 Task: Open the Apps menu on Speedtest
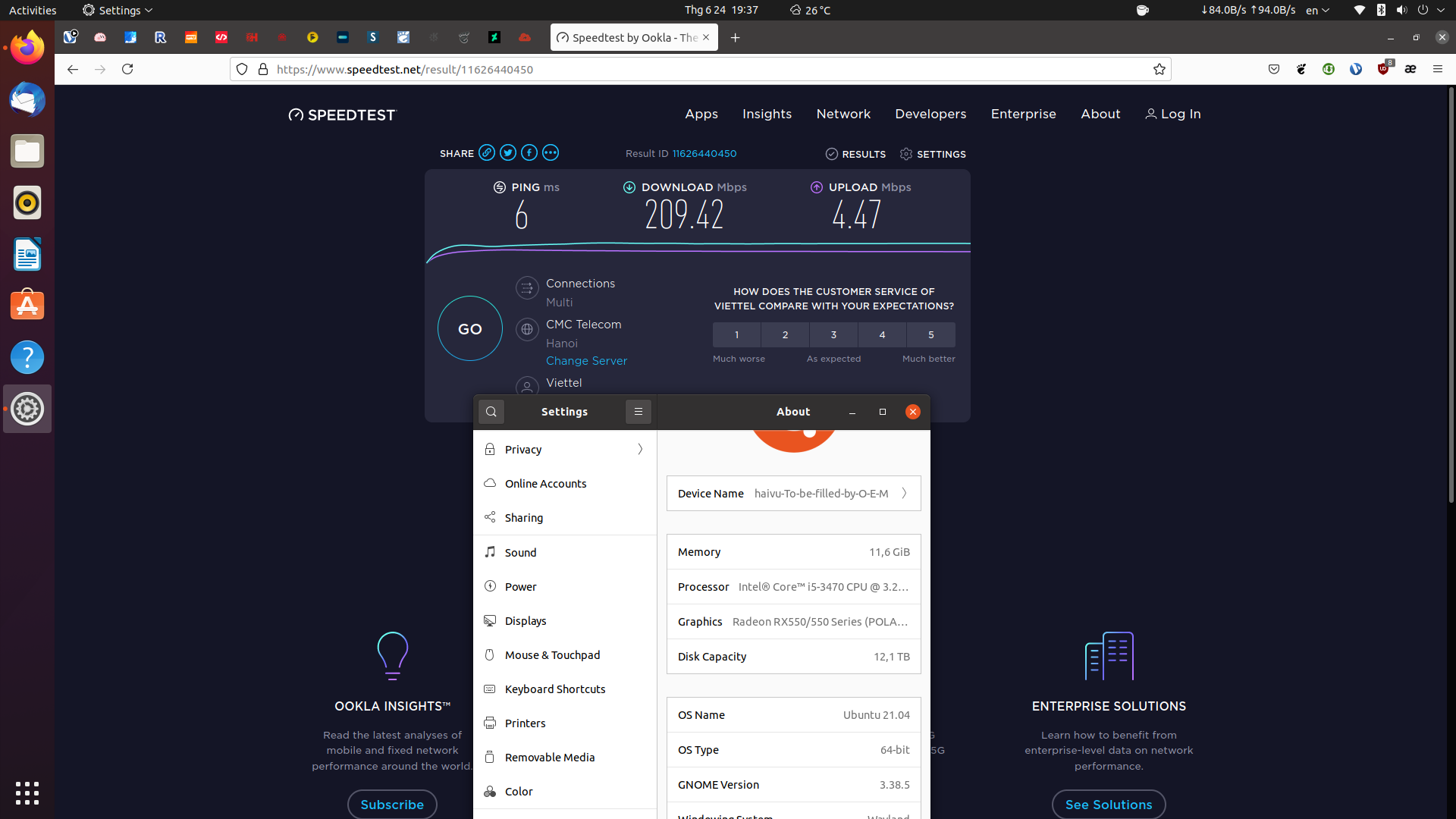pyautogui.click(x=701, y=114)
